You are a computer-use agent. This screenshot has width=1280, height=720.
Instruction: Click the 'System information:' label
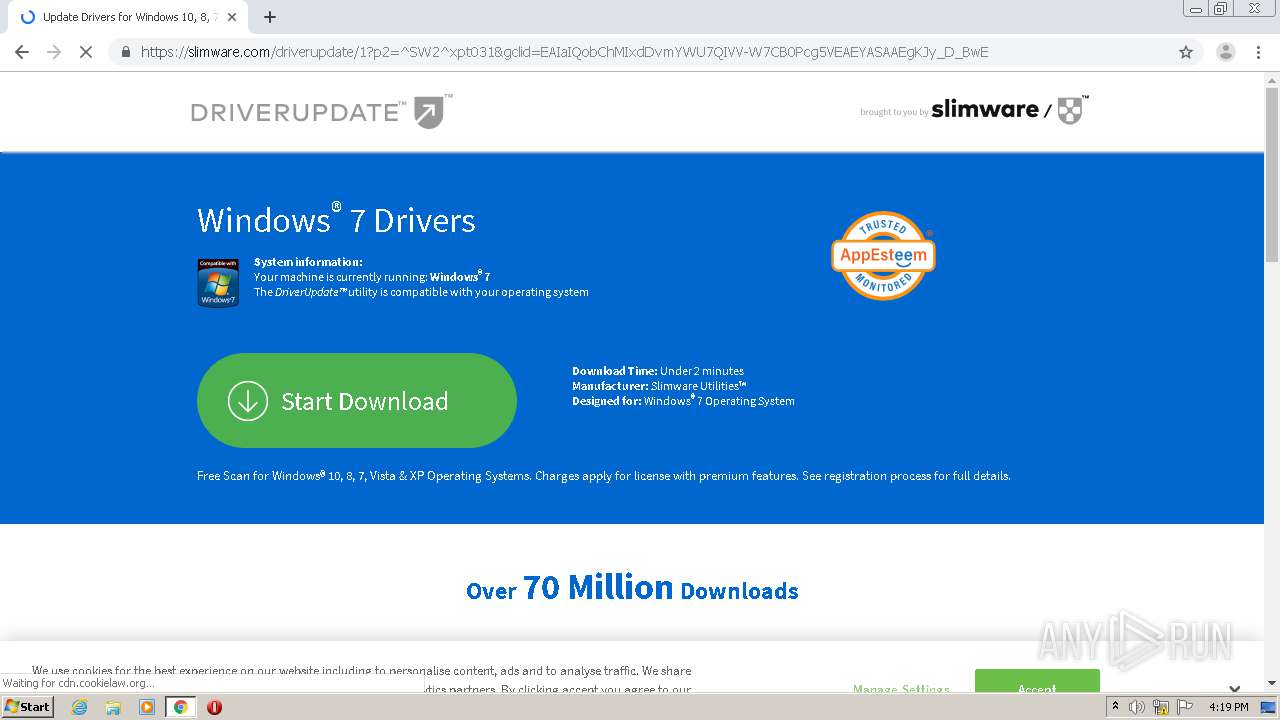pos(308,262)
